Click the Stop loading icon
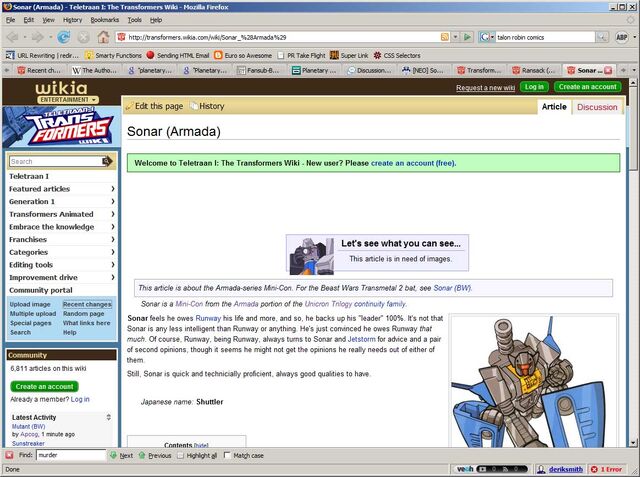640x477 pixels. [84, 37]
